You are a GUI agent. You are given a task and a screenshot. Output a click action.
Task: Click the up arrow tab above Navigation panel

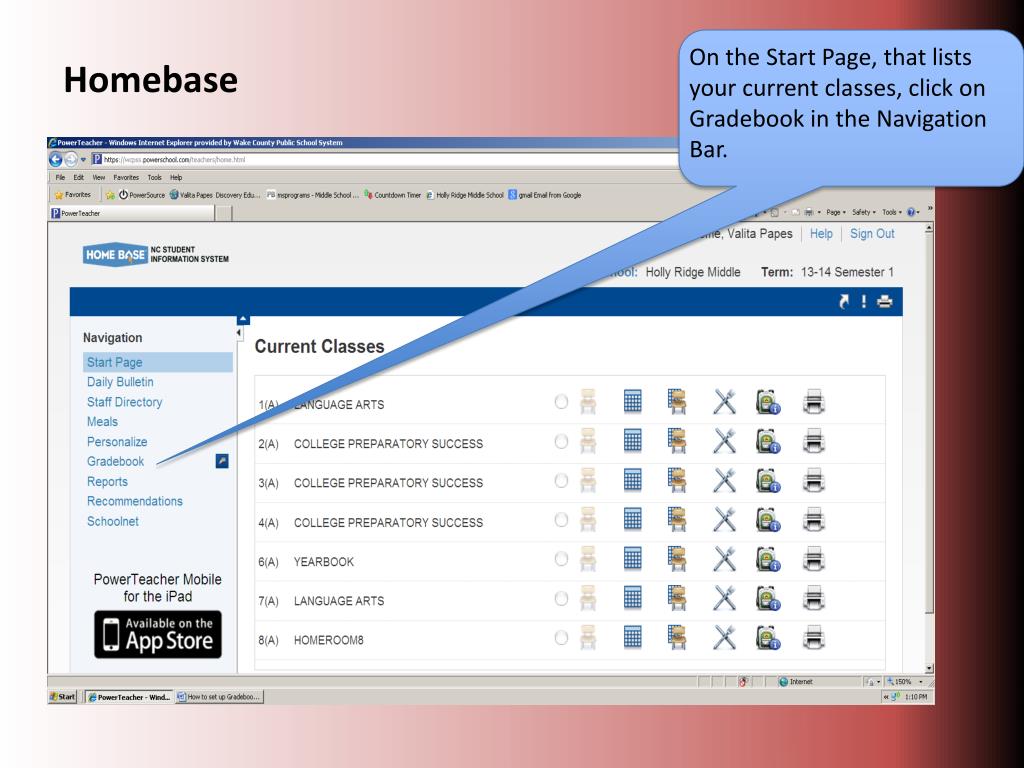pyautogui.click(x=243, y=319)
